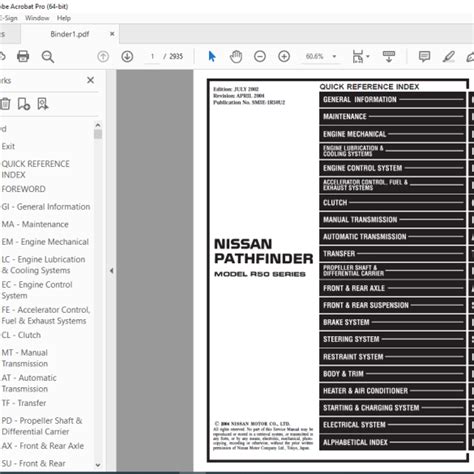
Task: Open EC - Engine Control System bookmark
Action: (x=37, y=290)
